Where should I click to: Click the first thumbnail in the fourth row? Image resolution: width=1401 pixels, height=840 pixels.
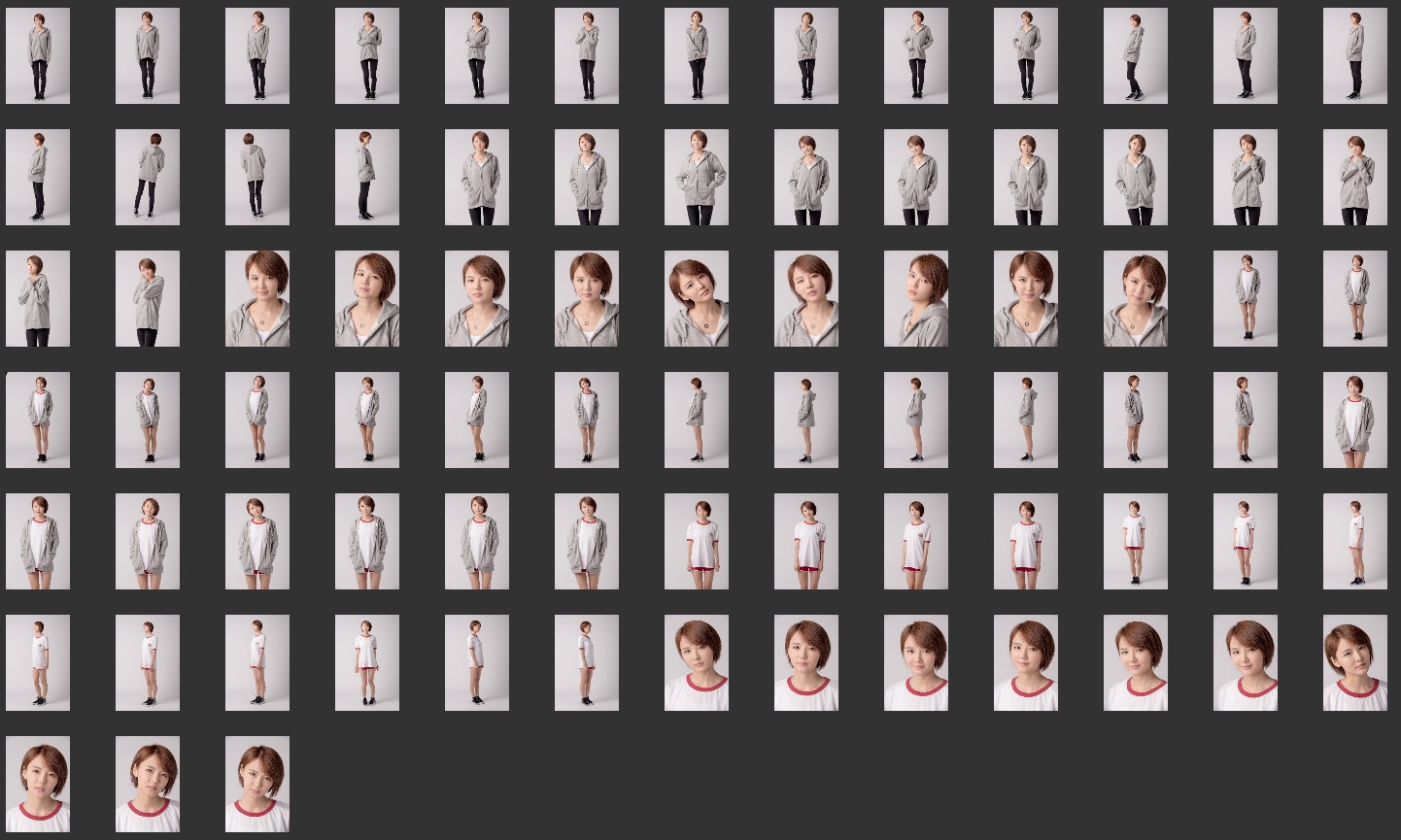pos(38,420)
